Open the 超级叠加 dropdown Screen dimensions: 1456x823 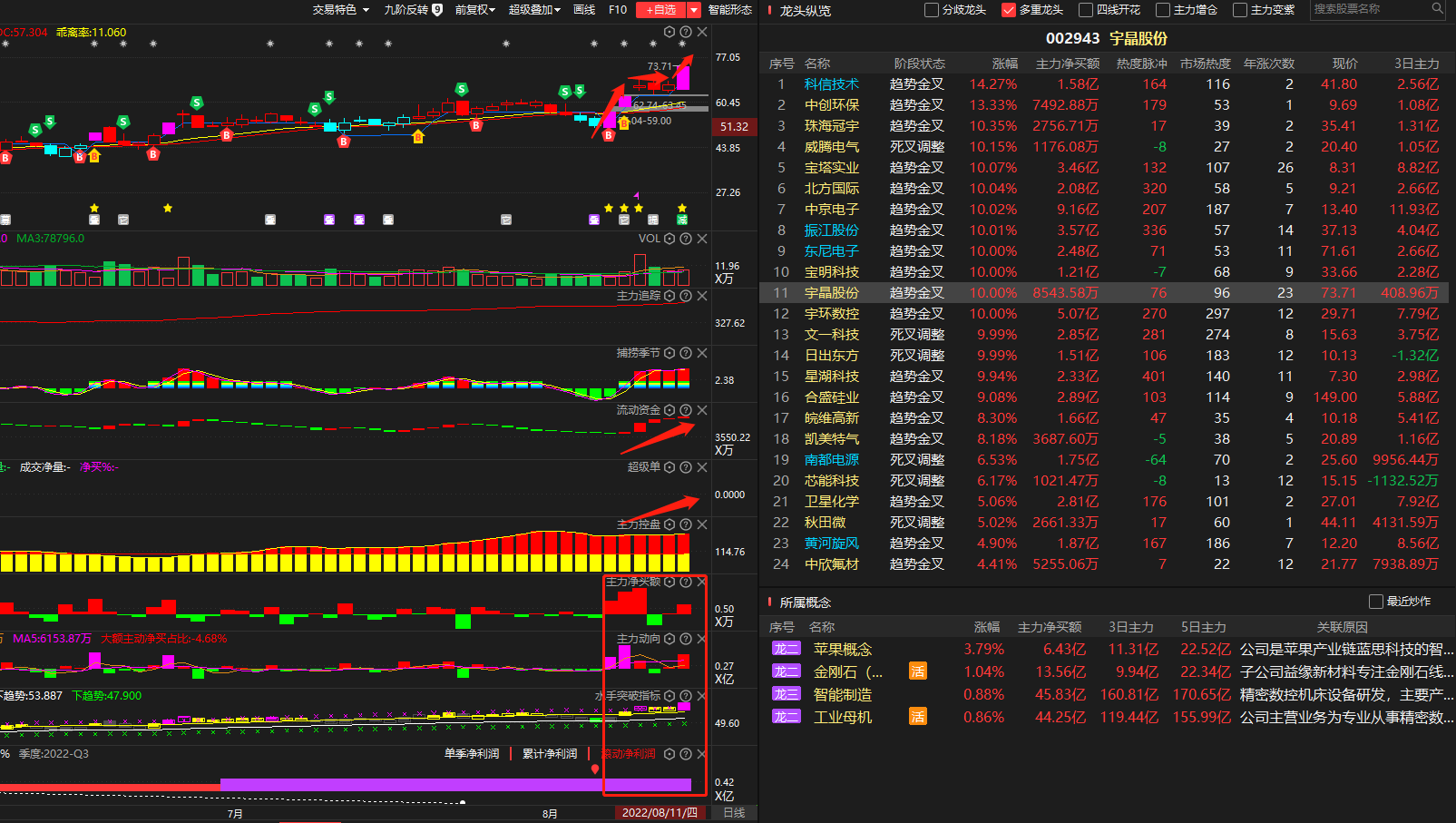click(x=534, y=9)
